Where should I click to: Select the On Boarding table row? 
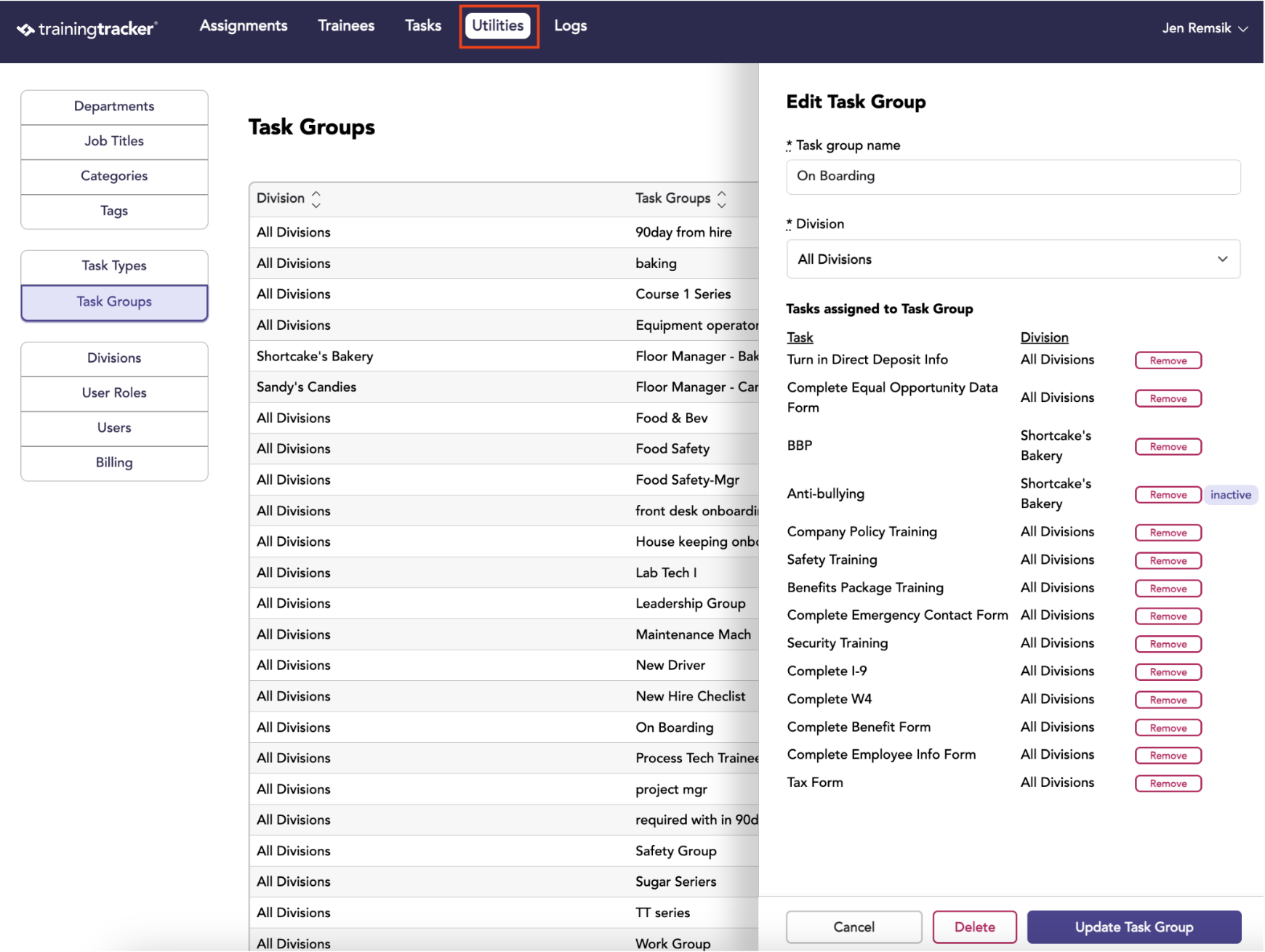(x=504, y=727)
